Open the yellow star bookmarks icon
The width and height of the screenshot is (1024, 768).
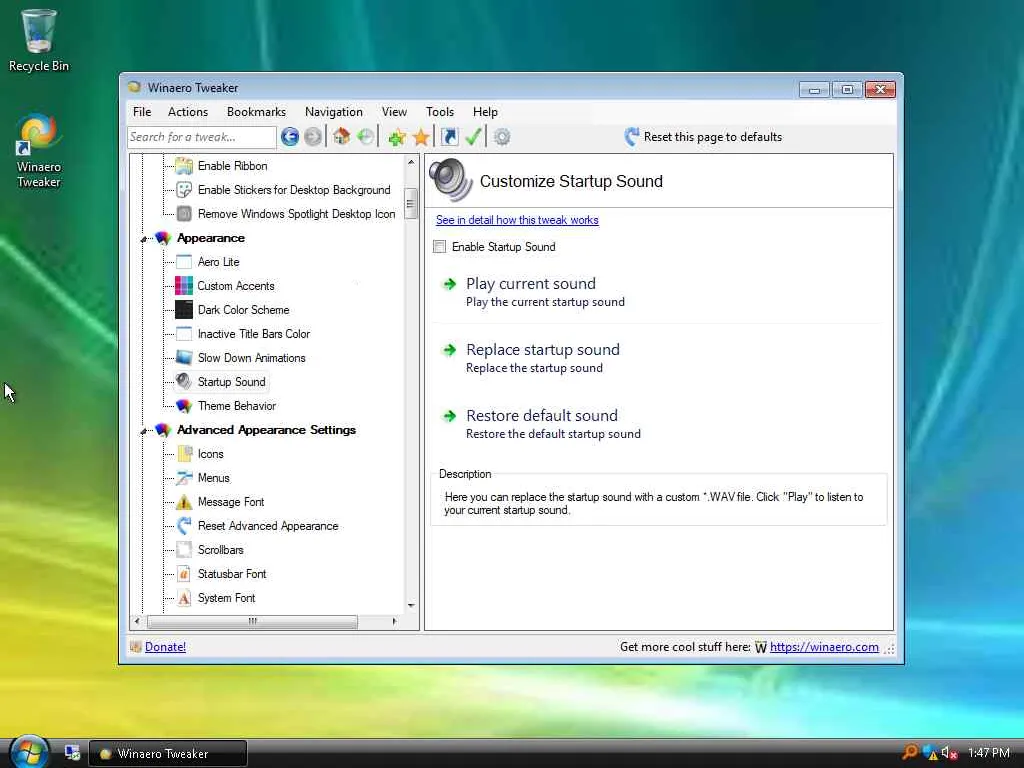(x=421, y=136)
